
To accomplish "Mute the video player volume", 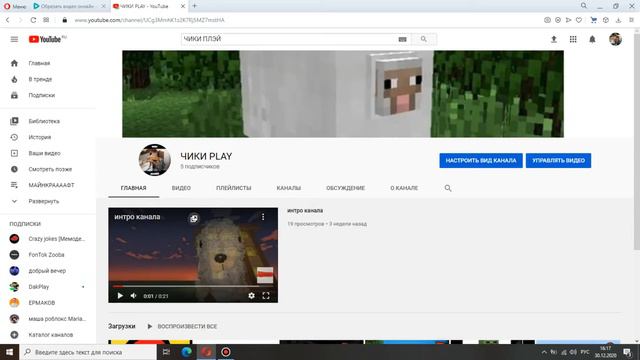I will pos(133,296).
